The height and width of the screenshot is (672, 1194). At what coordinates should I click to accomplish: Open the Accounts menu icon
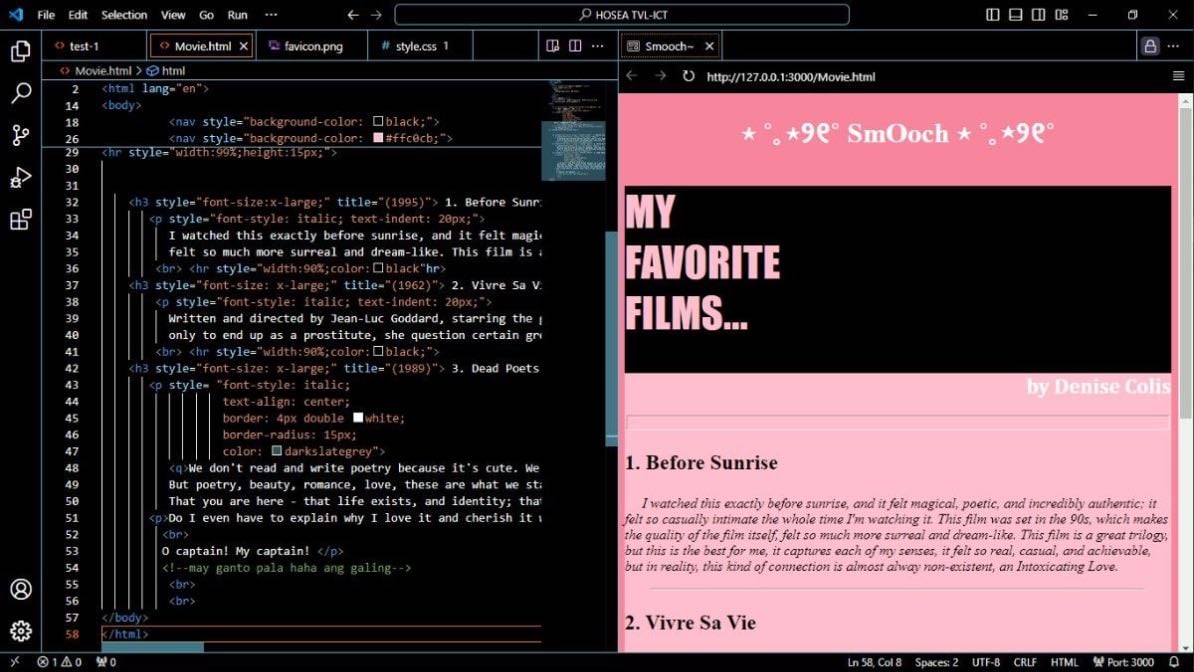[21, 589]
